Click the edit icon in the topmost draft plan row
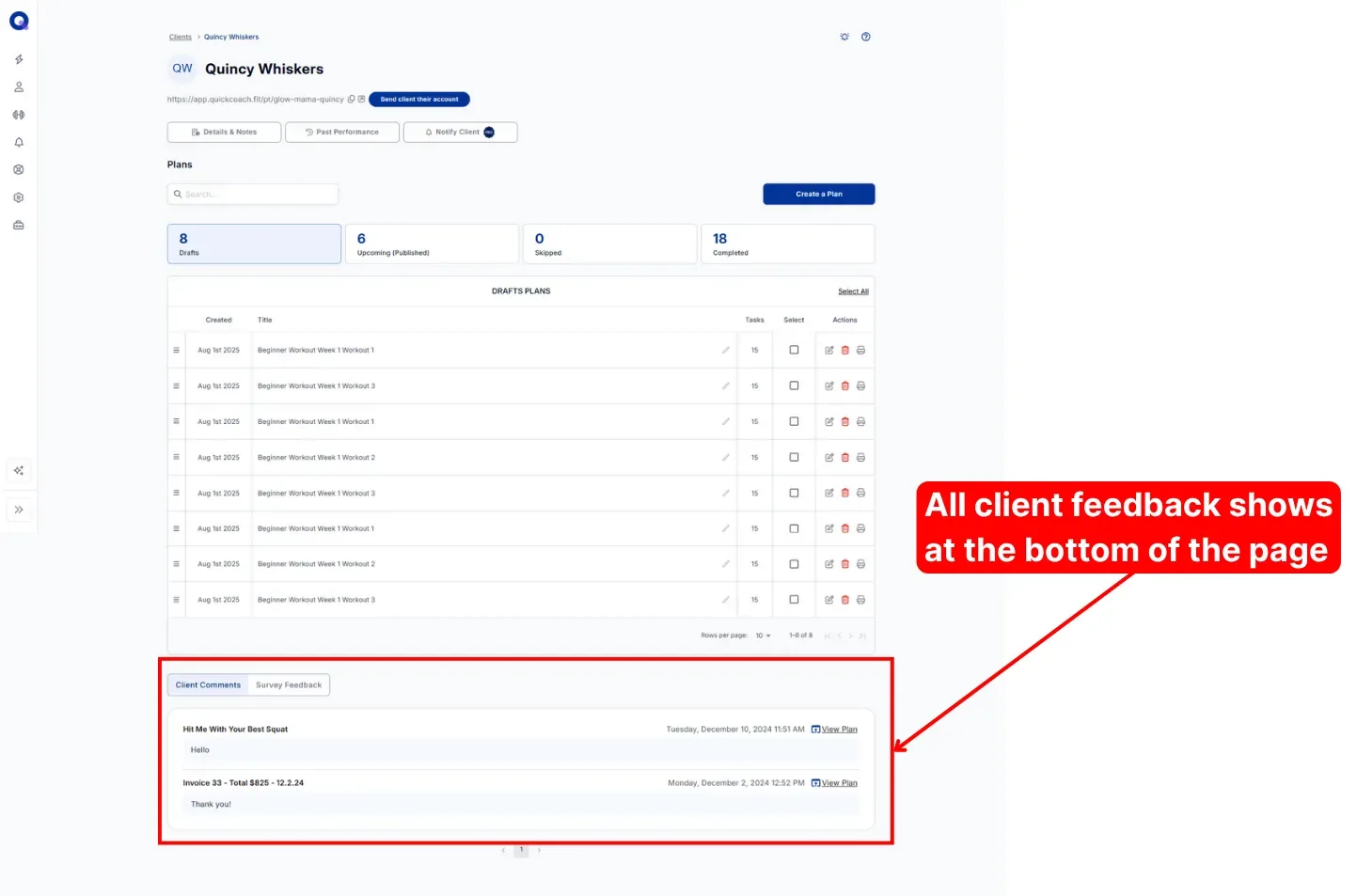 point(829,350)
